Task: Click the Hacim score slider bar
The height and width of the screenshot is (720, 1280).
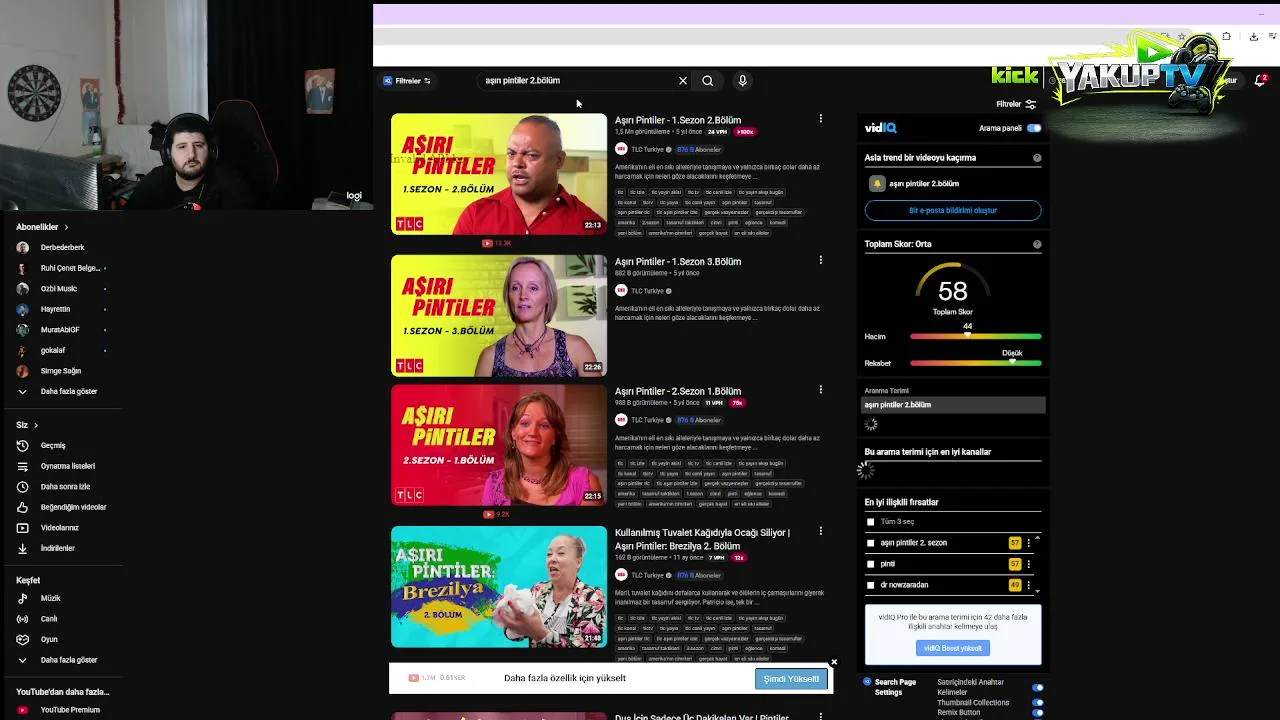Action: click(x=976, y=337)
